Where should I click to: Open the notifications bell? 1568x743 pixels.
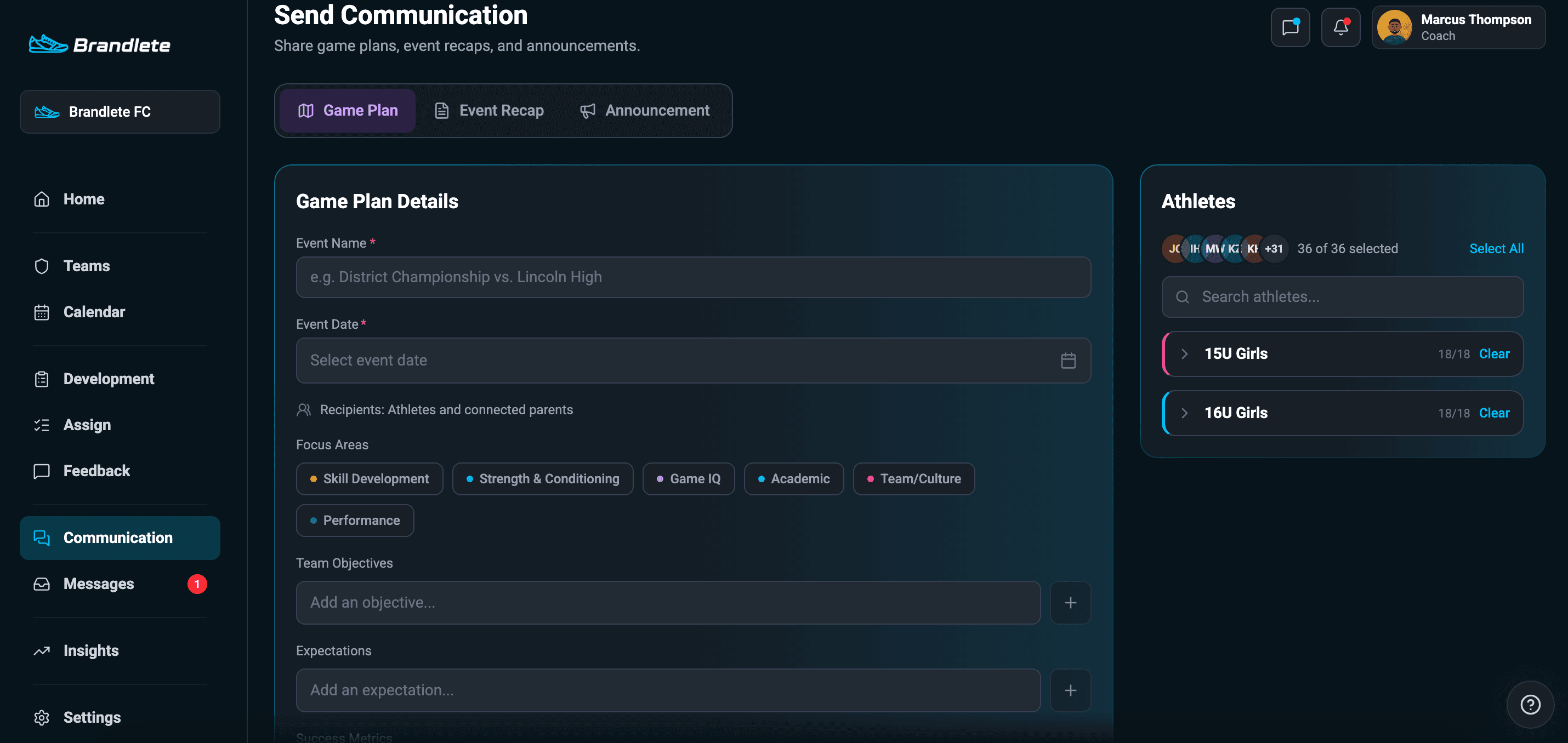pyautogui.click(x=1340, y=27)
